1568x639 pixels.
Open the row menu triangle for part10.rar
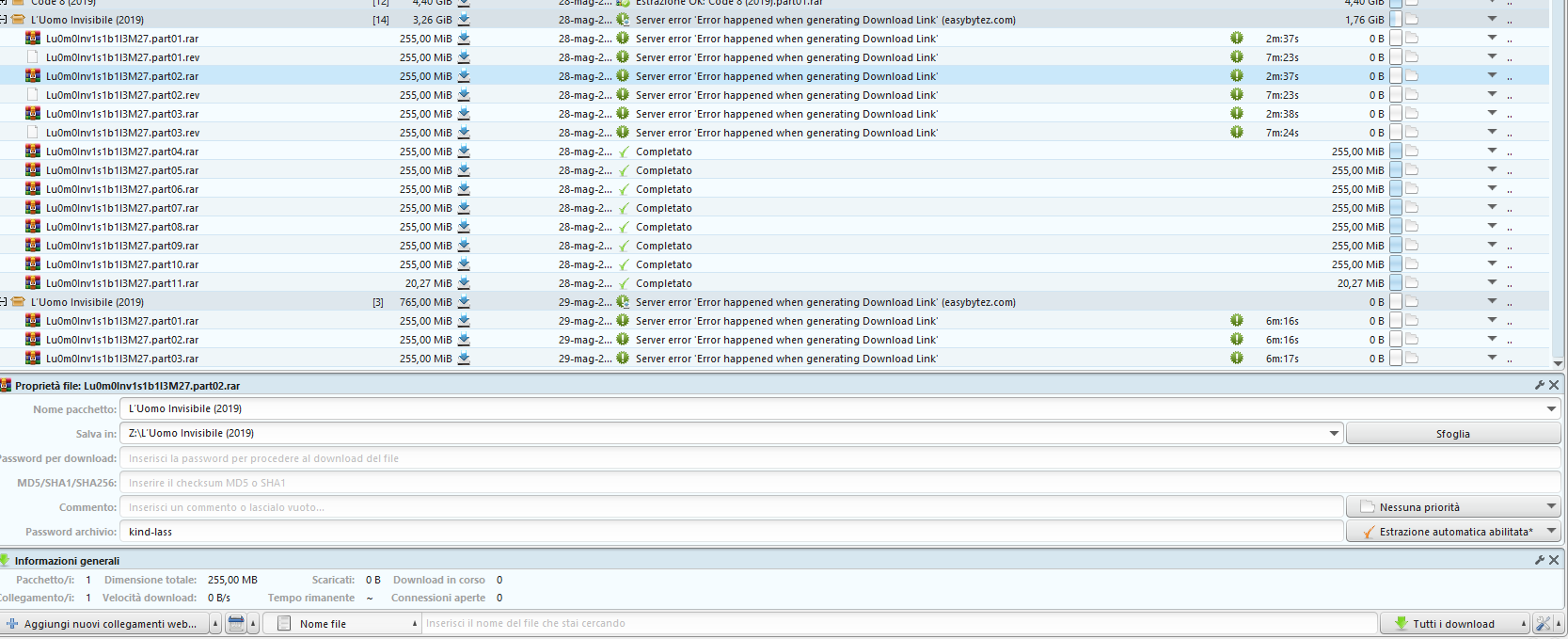[x=1492, y=264]
